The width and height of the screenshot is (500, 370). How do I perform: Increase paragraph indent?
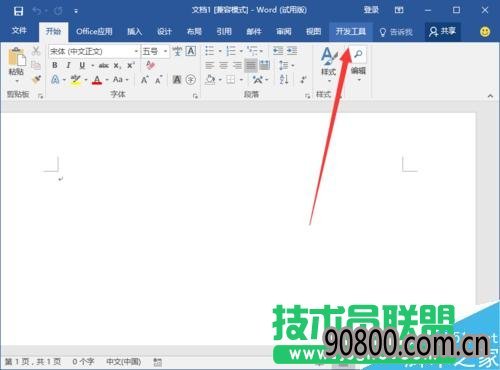coord(292,51)
